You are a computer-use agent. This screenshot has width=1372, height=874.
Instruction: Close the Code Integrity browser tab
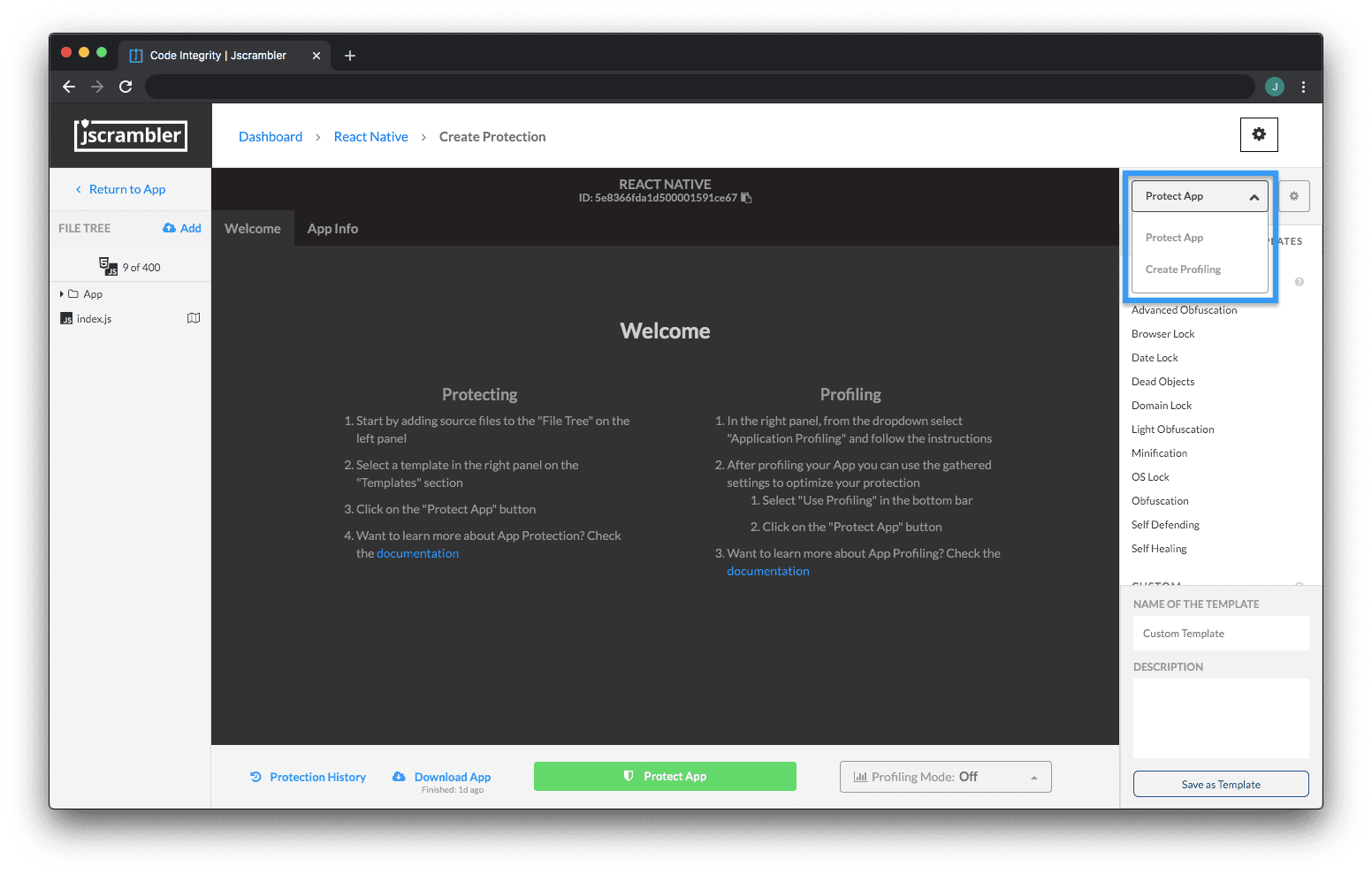point(316,56)
